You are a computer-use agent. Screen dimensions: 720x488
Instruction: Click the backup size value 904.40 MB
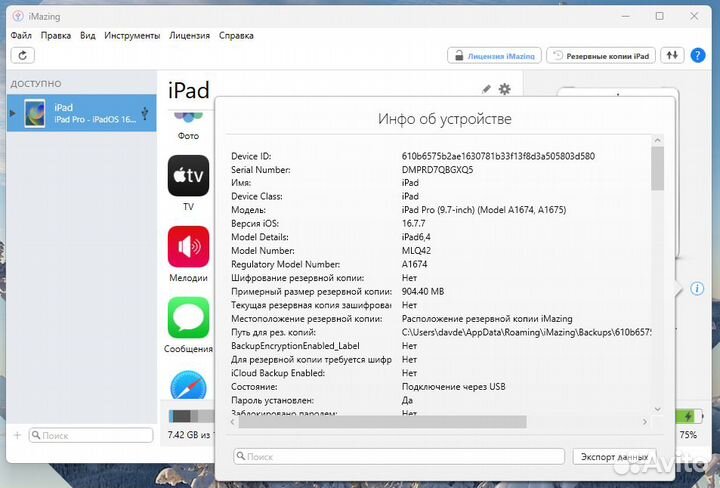coord(423,291)
